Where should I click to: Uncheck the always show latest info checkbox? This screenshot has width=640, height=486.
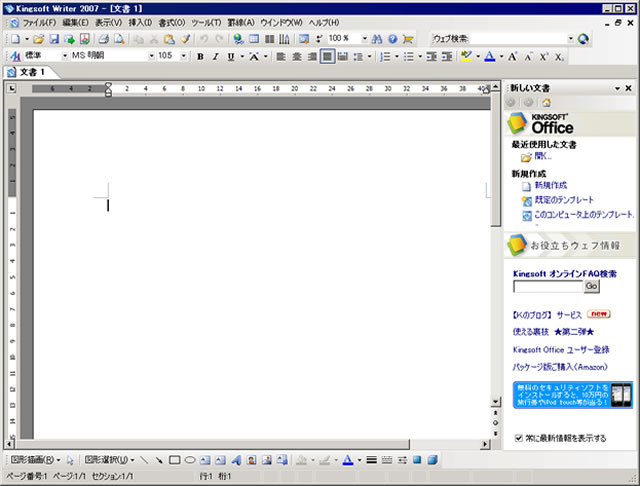(519, 438)
